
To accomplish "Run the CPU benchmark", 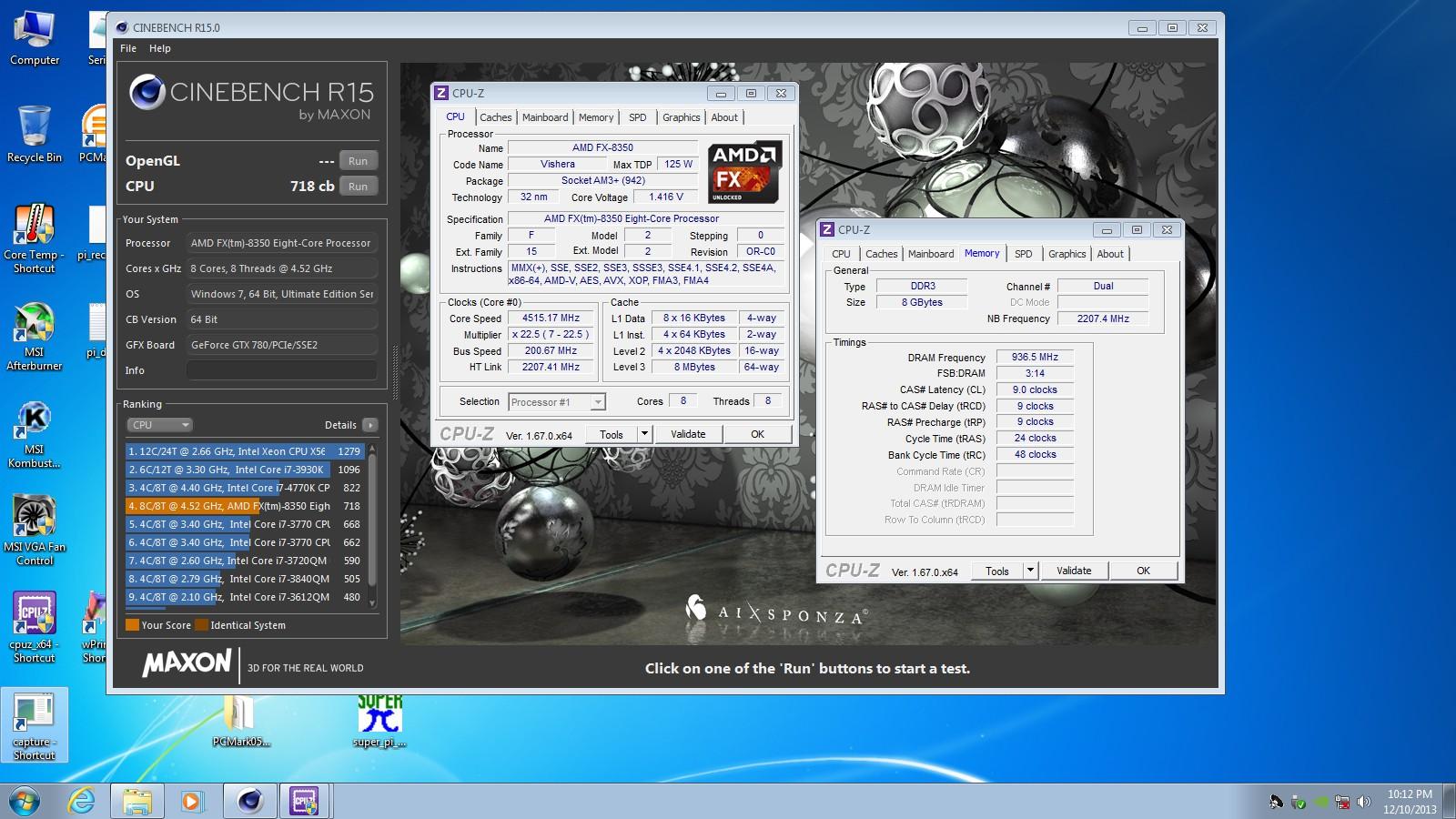I will (x=358, y=187).
